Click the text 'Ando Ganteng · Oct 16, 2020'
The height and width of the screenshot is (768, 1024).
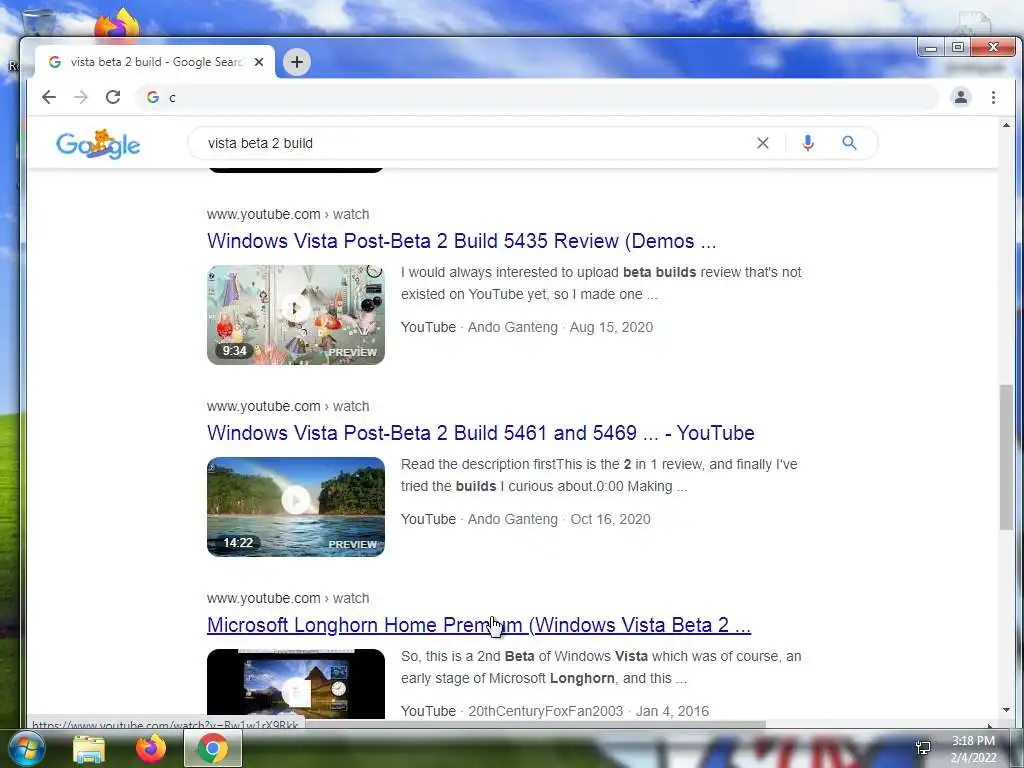[559, 519]
